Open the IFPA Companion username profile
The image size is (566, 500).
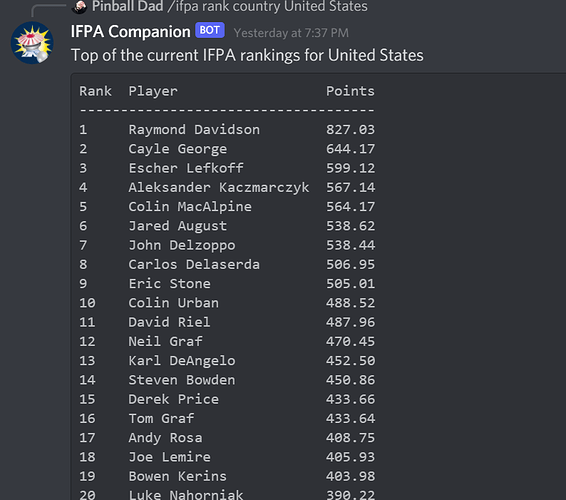[131, 31]
